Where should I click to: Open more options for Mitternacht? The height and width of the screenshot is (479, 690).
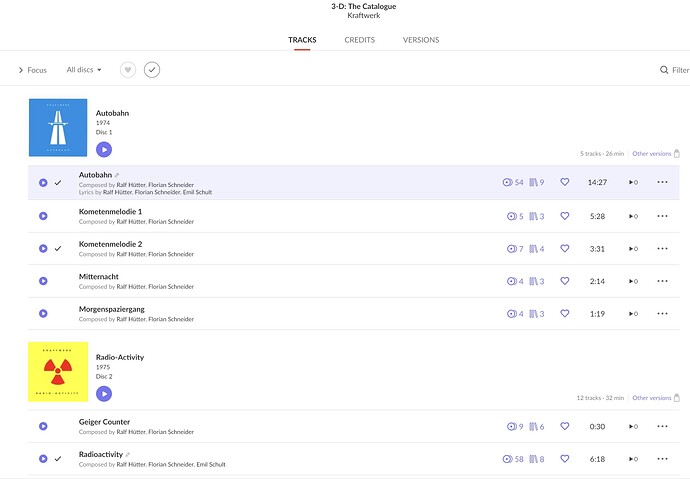[x=662, y=281]
